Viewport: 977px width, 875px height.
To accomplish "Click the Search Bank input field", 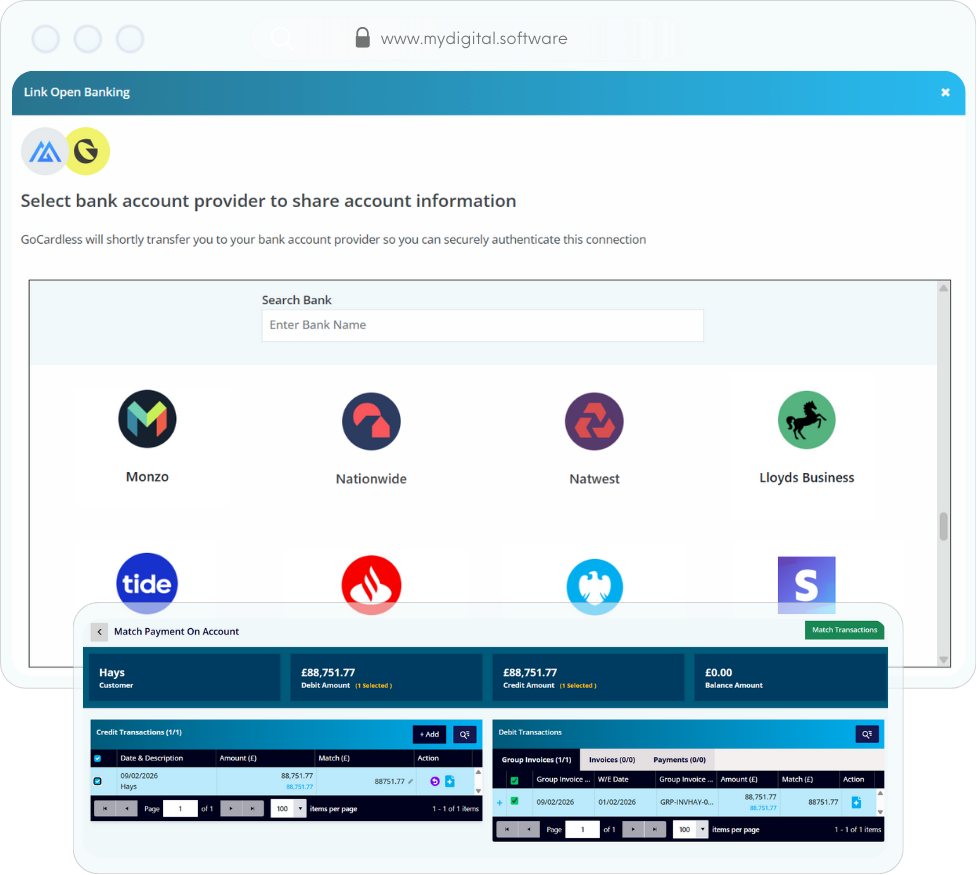I will pyautogui.click(x=482, y=325).
